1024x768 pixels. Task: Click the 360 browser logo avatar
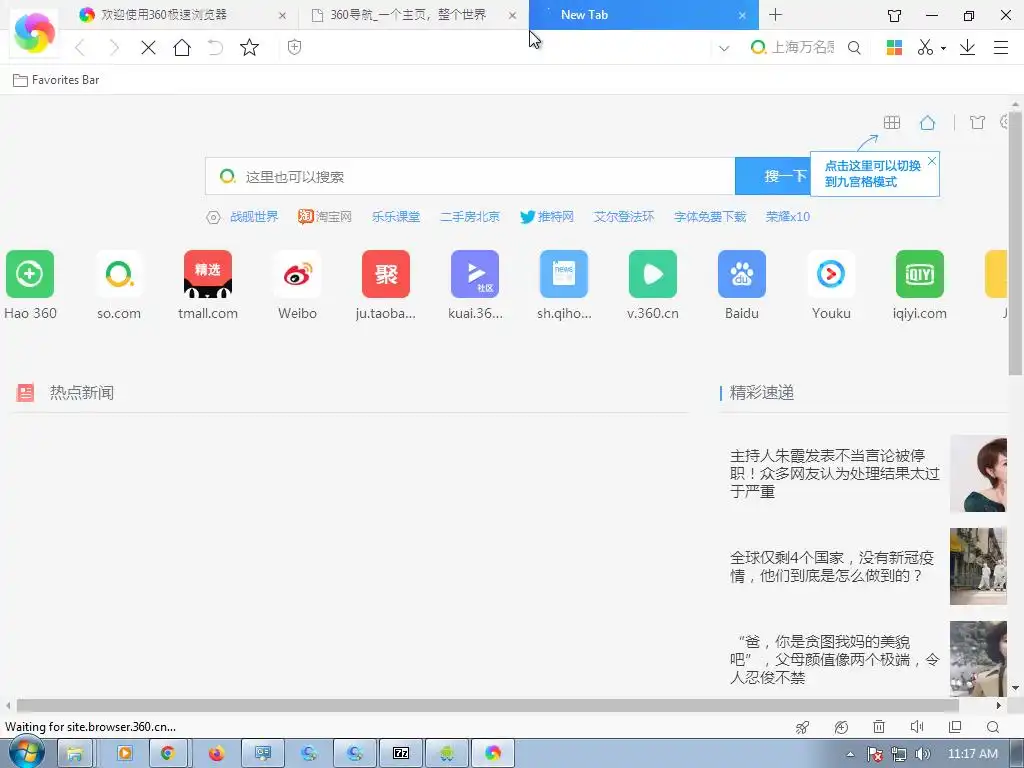[x=34, y=32]
